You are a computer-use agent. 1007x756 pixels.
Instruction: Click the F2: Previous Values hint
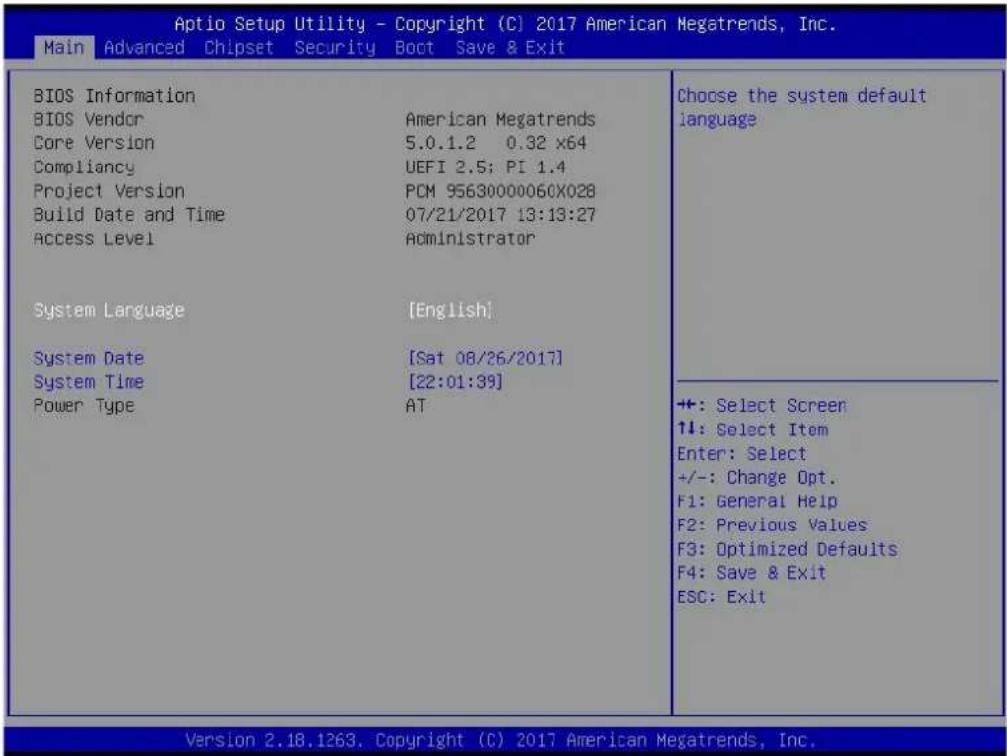[772, 525]
